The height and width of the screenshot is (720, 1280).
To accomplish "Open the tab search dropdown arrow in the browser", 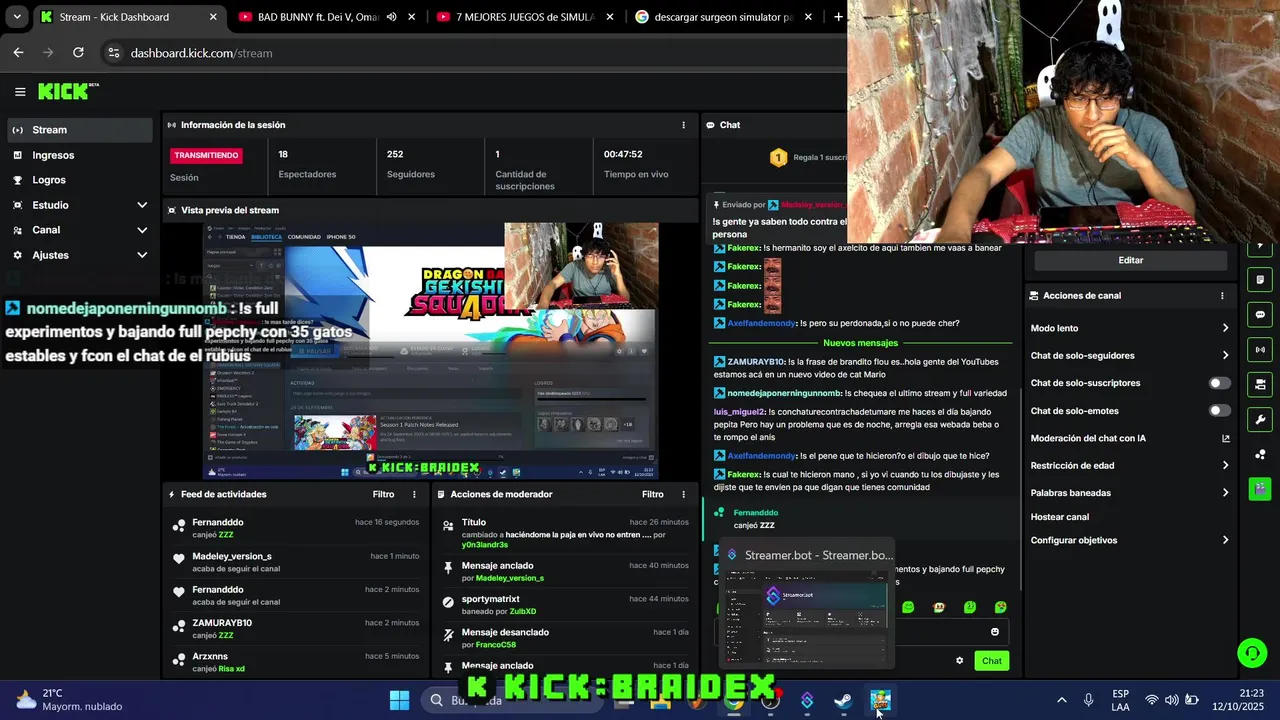I will pos(16,17).
